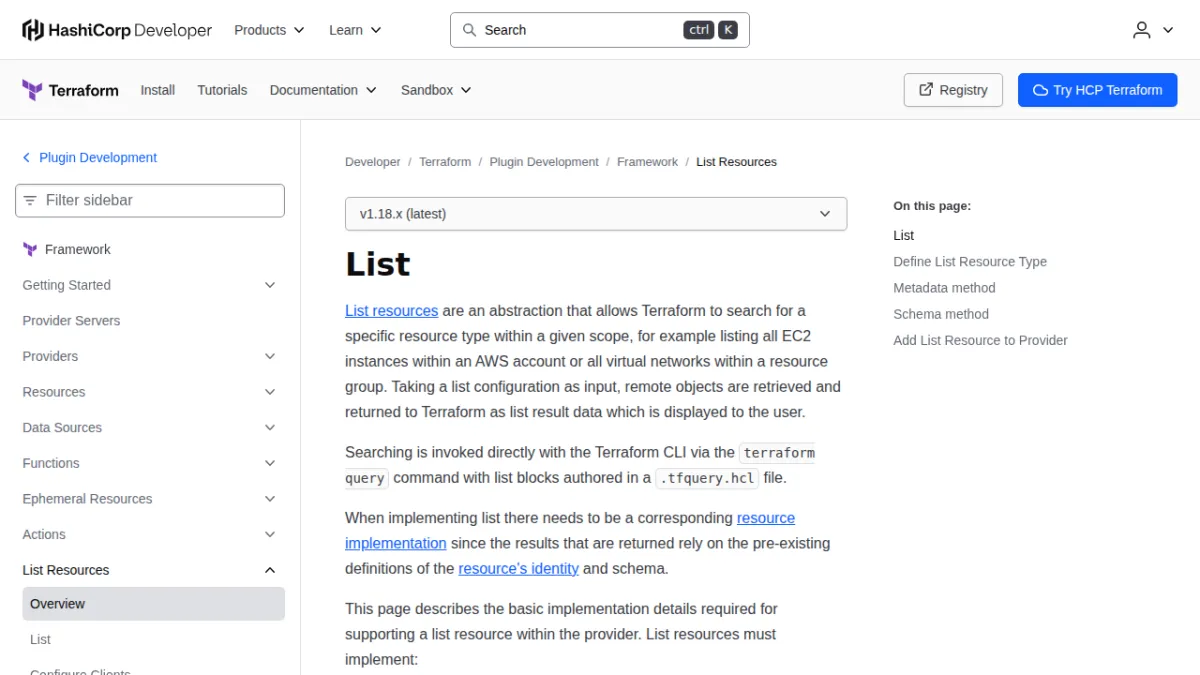Follow the "resource's identity" link
Screen dimensions: 1200x675
[519, 569]
